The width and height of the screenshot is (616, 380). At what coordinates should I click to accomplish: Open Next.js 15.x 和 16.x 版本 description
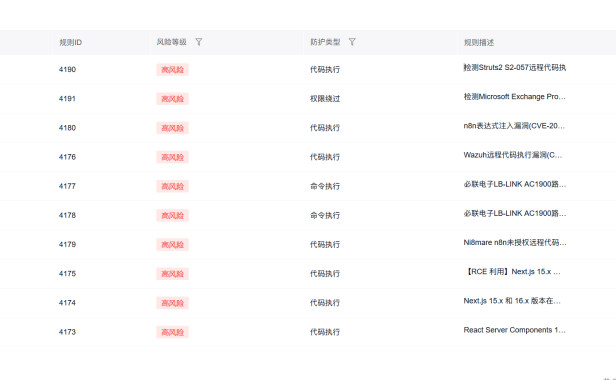tap(512, 301)
